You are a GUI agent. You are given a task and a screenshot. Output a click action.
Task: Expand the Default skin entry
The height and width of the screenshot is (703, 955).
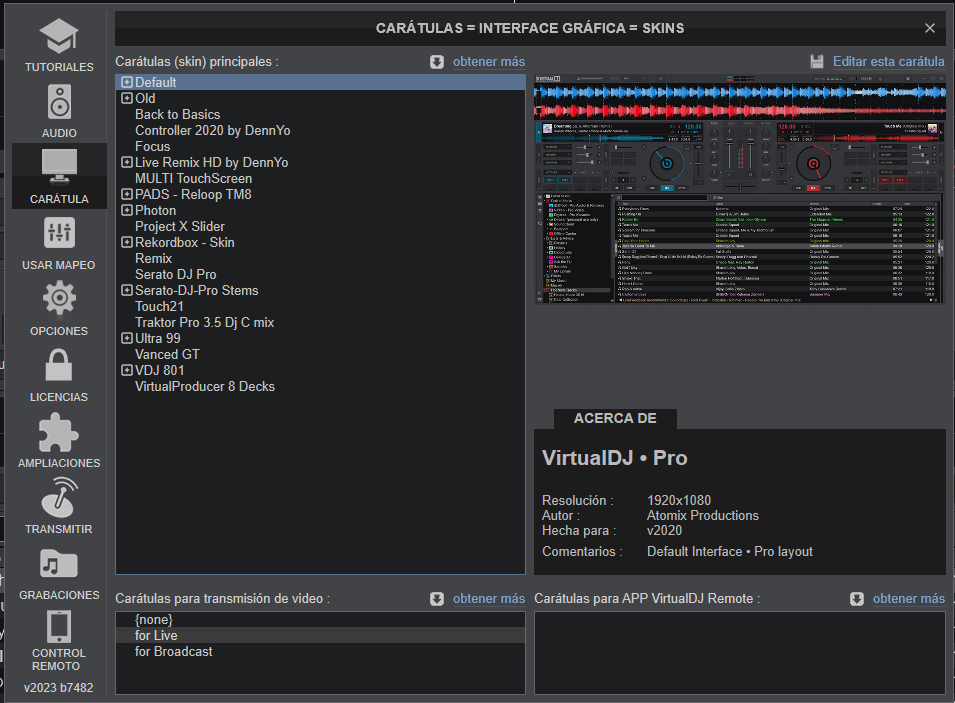pyautogui.click(x=127, y=82)
